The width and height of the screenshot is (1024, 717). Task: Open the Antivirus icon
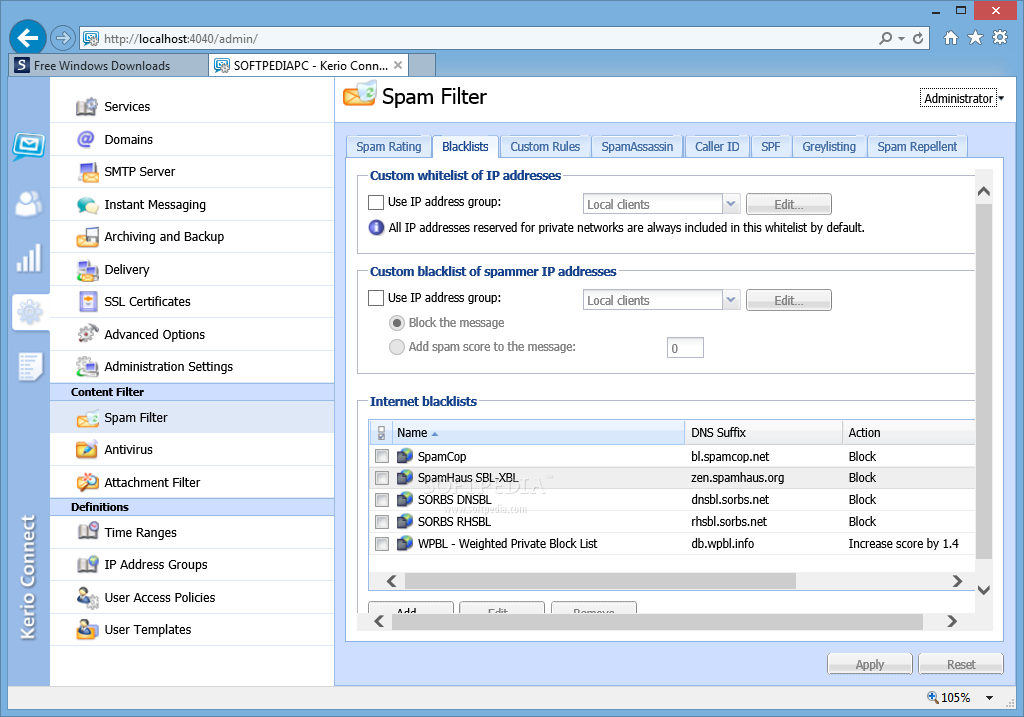coord(87,449)
